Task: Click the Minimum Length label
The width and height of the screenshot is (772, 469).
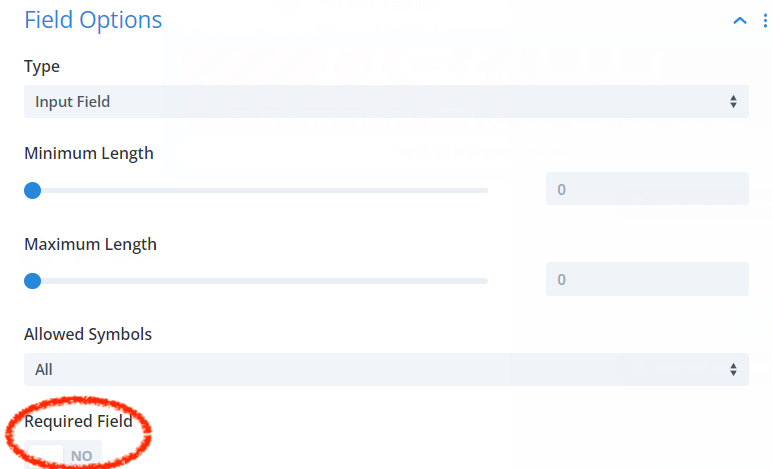Action: pyautogui.click(x=89, y=154)
